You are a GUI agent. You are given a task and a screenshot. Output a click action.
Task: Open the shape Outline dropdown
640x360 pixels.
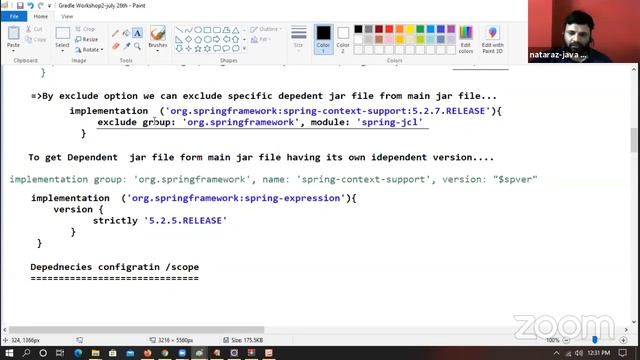point(266,29)
